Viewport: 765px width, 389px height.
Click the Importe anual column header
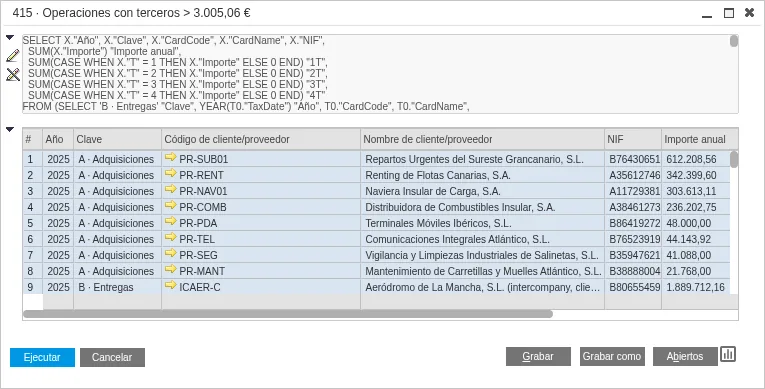pos(700,139)
